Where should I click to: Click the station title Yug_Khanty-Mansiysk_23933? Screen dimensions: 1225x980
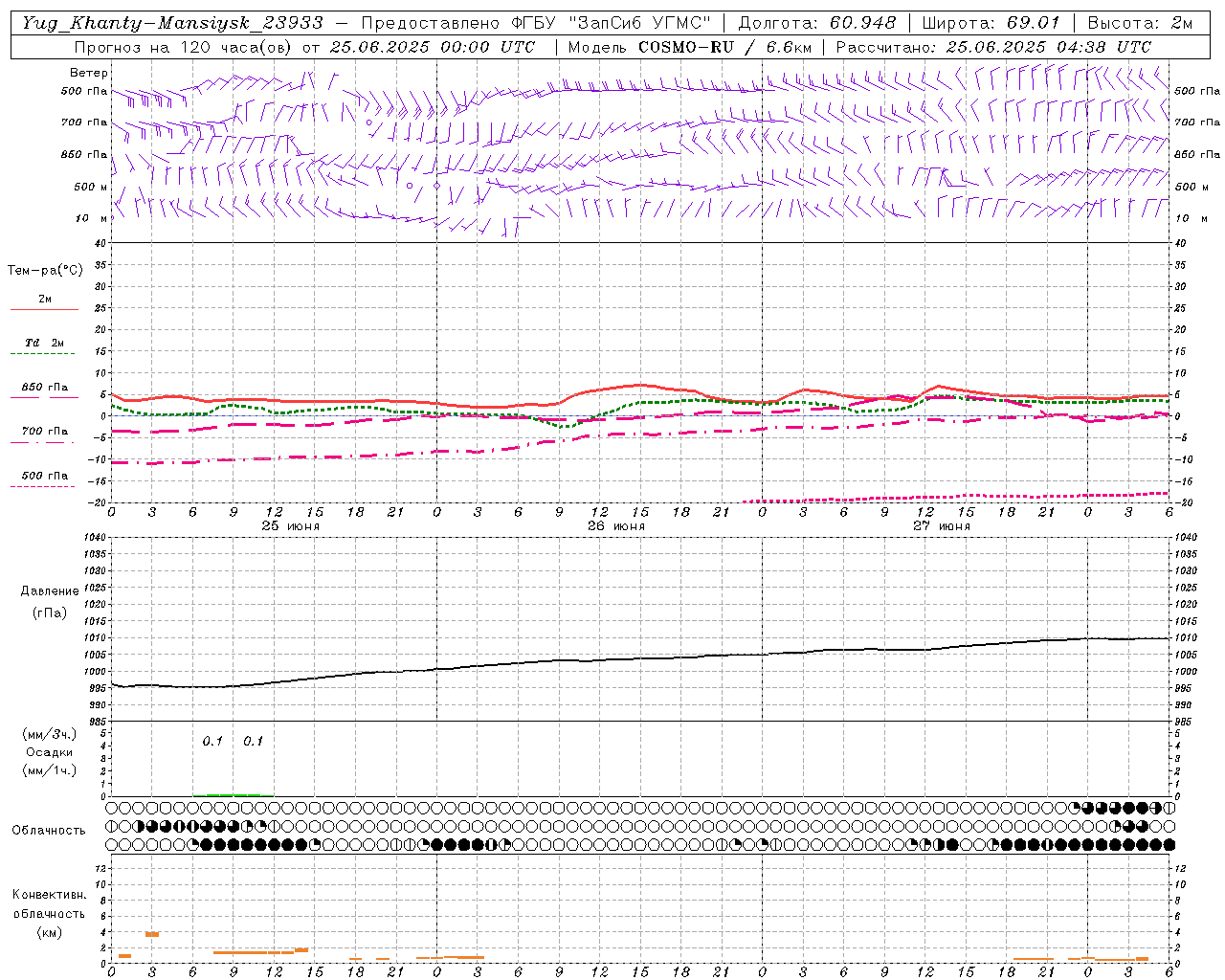(x=172, y=23)
